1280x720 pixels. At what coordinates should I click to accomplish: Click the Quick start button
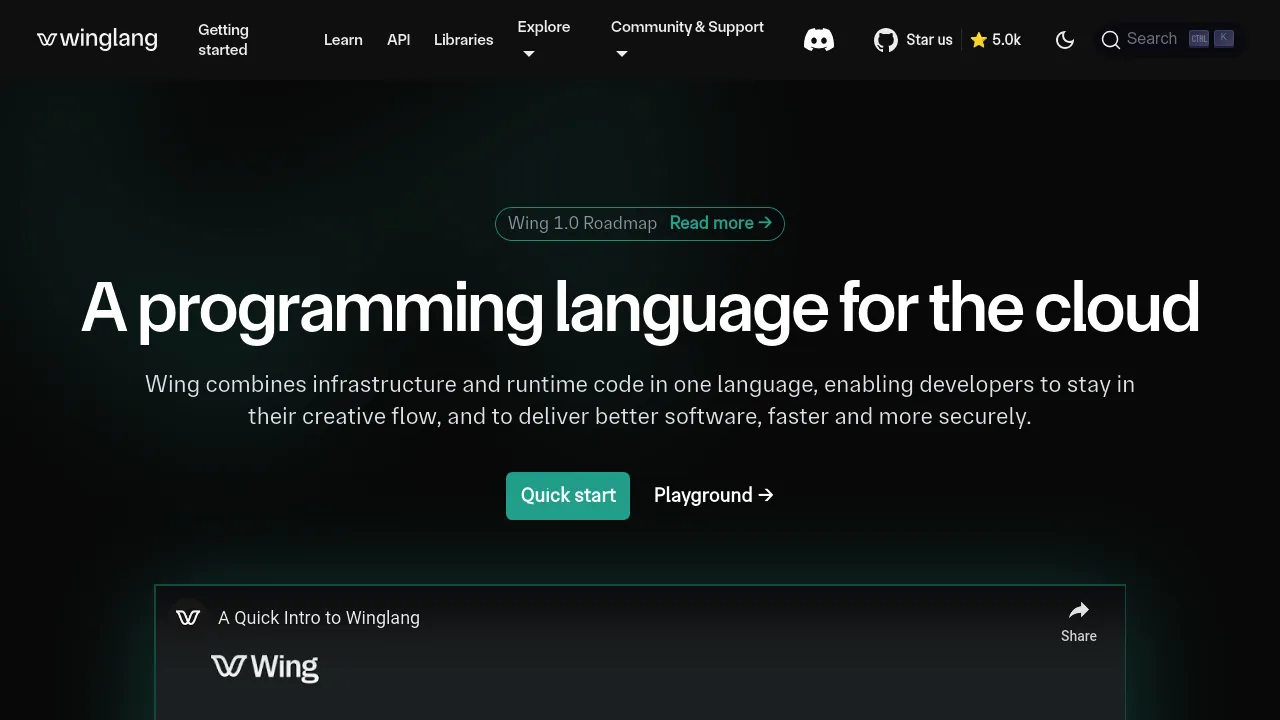(x=568, y=496)
